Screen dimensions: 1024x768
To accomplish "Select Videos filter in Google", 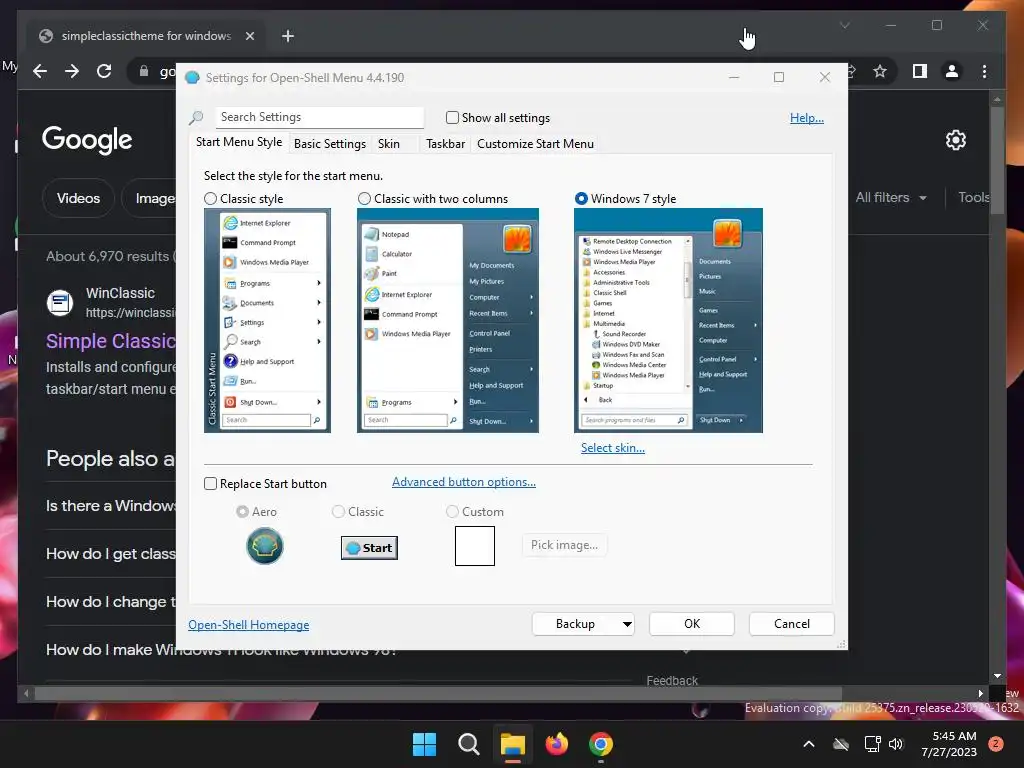I will 78,198.
